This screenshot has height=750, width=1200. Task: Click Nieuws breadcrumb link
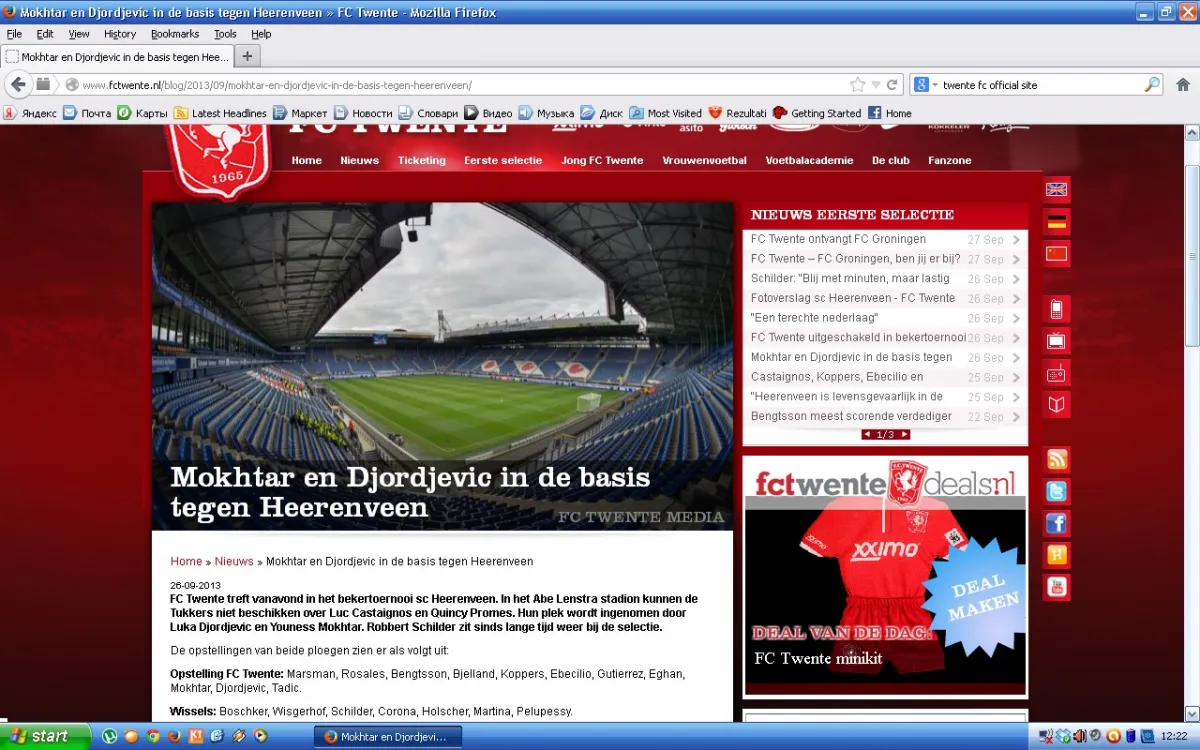[x=234, y=561]
